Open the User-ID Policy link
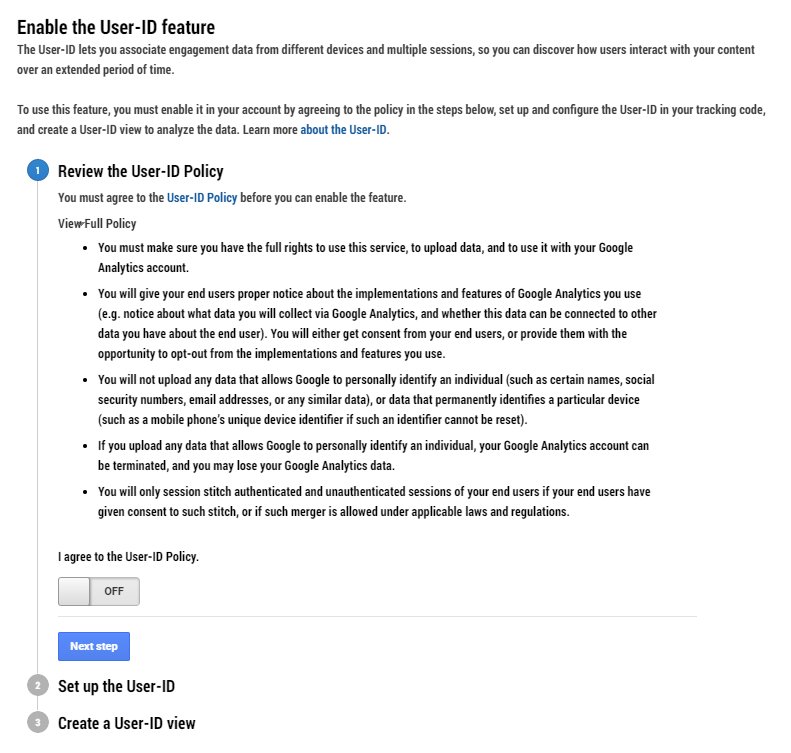The width and height of the screenshot is (791, 753). [202, 198]
